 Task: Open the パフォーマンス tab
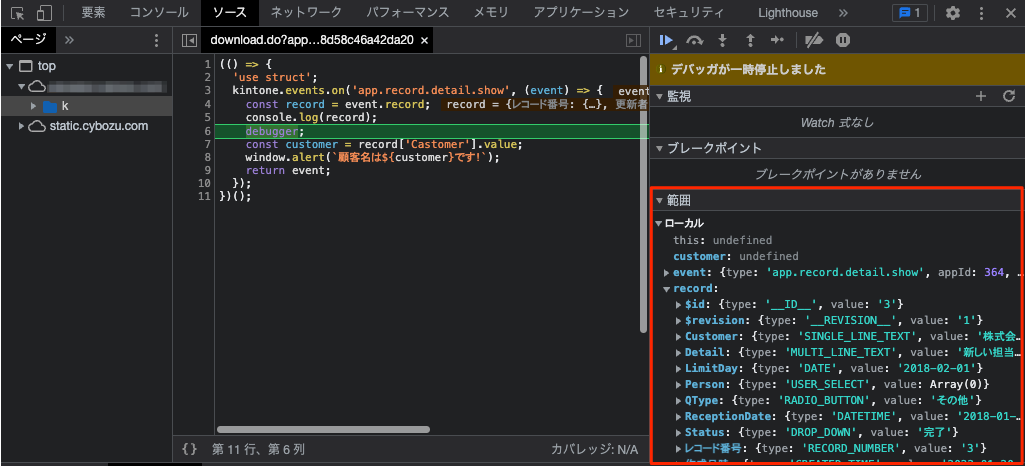(407, 12)
